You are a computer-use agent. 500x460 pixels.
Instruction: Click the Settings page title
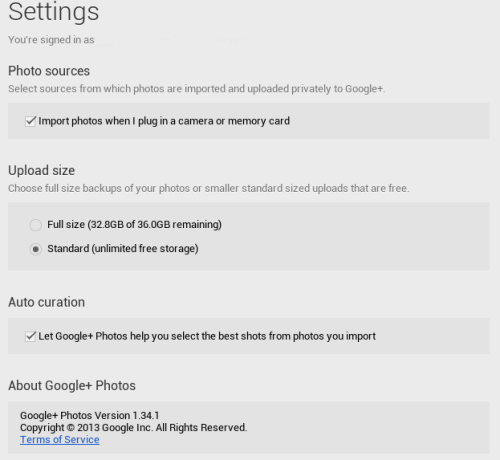coord(54,12)
